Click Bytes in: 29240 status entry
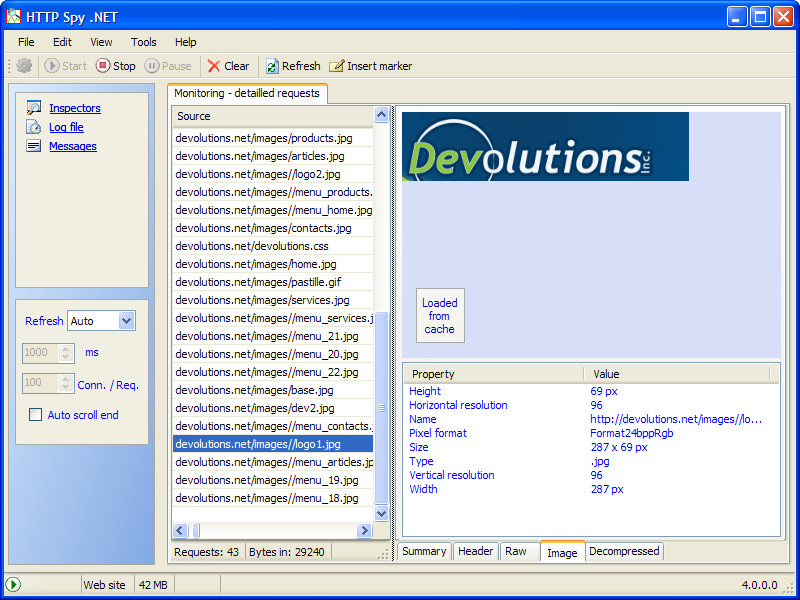Screen dimensions: 800x600 (287, 552)
